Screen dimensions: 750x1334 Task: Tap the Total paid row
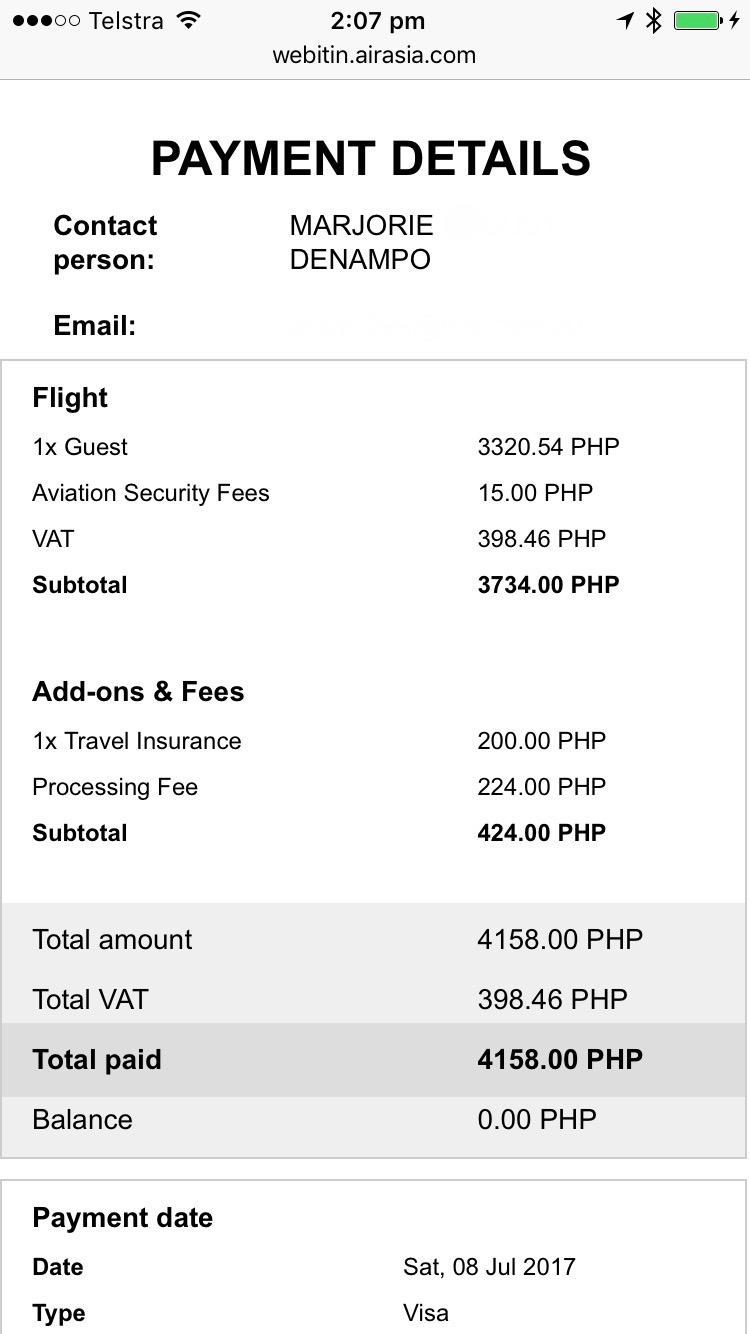(x=374, y=1060)
